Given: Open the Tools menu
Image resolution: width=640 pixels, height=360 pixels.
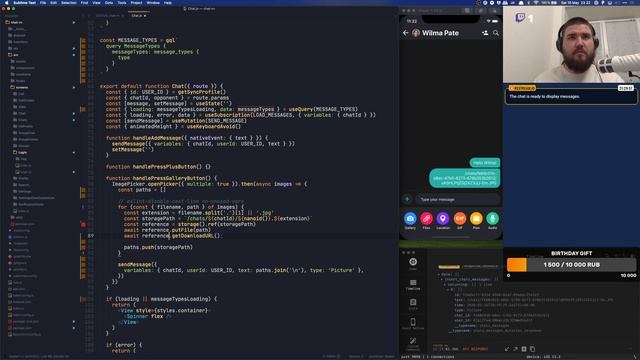Looking at the screenshot, I should click(122, 2).
